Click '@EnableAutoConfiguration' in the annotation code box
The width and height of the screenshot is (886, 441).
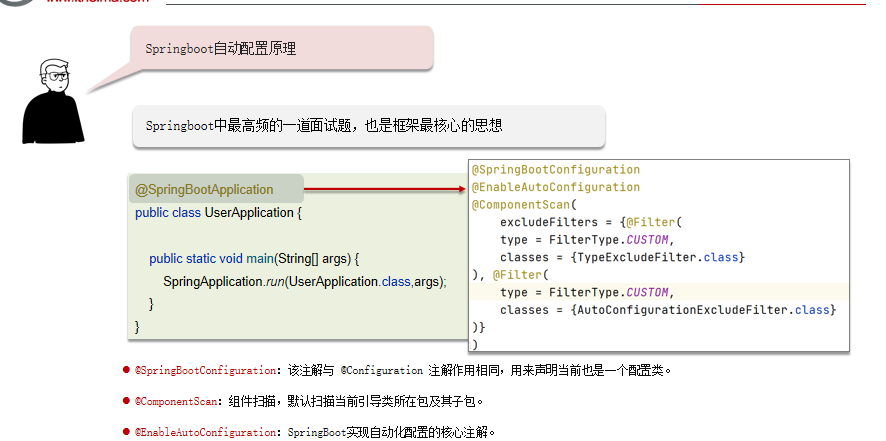coord(556,187)
